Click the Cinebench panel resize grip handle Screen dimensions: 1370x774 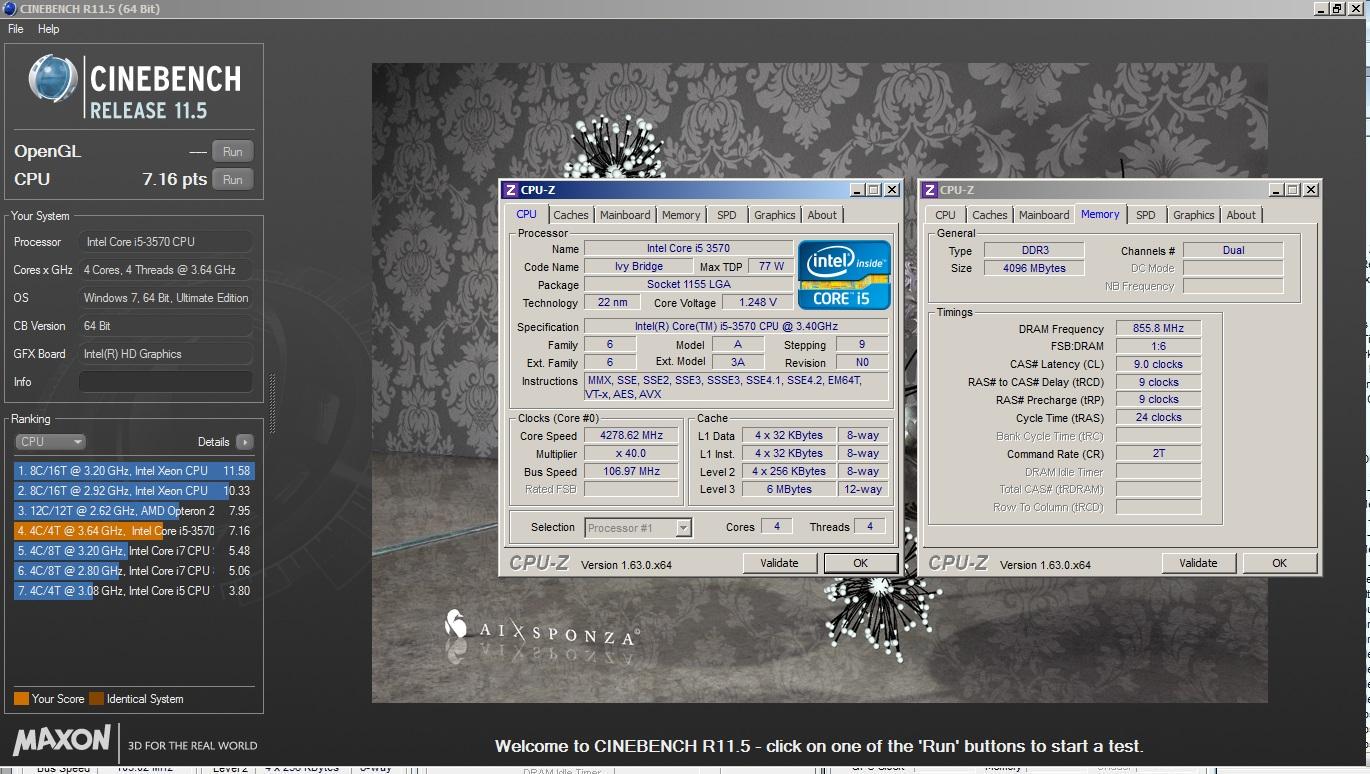pyautogui.click(x=272, y=402)
